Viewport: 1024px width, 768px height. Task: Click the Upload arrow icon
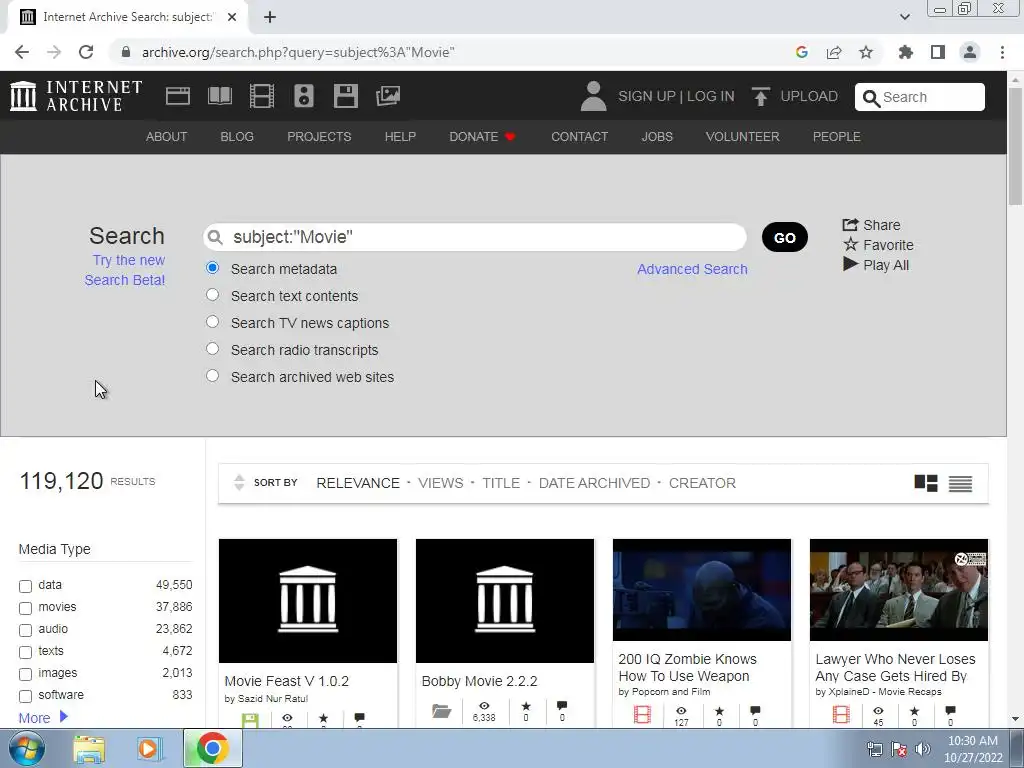click(760, 97)
